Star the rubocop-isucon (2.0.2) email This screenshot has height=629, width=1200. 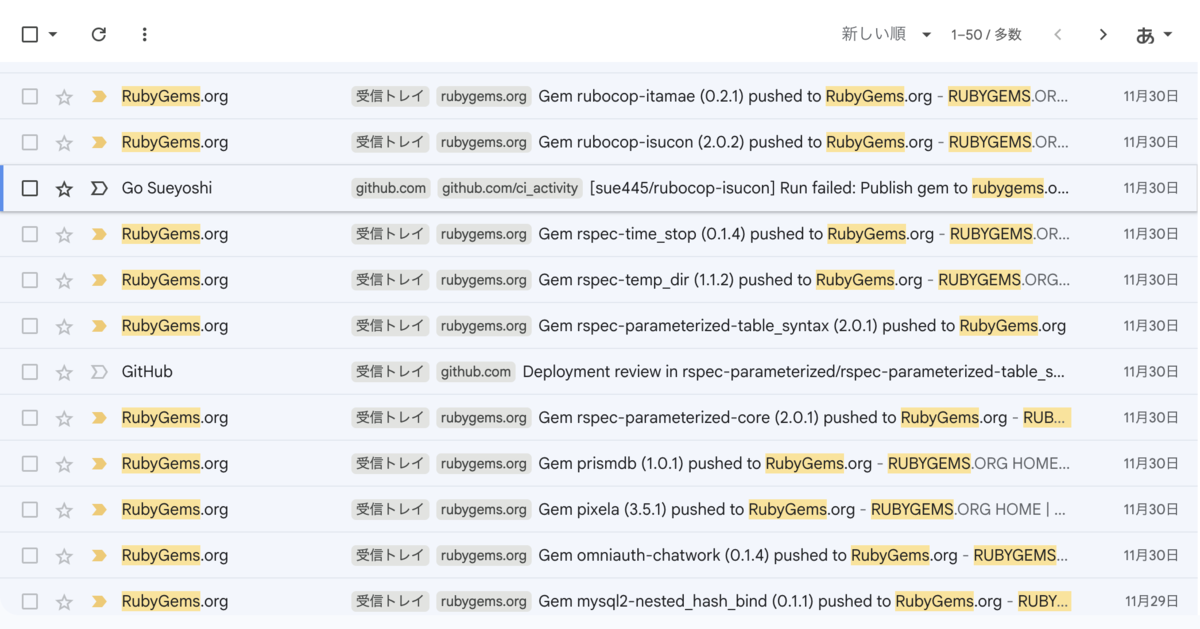(x=64, y=143)
